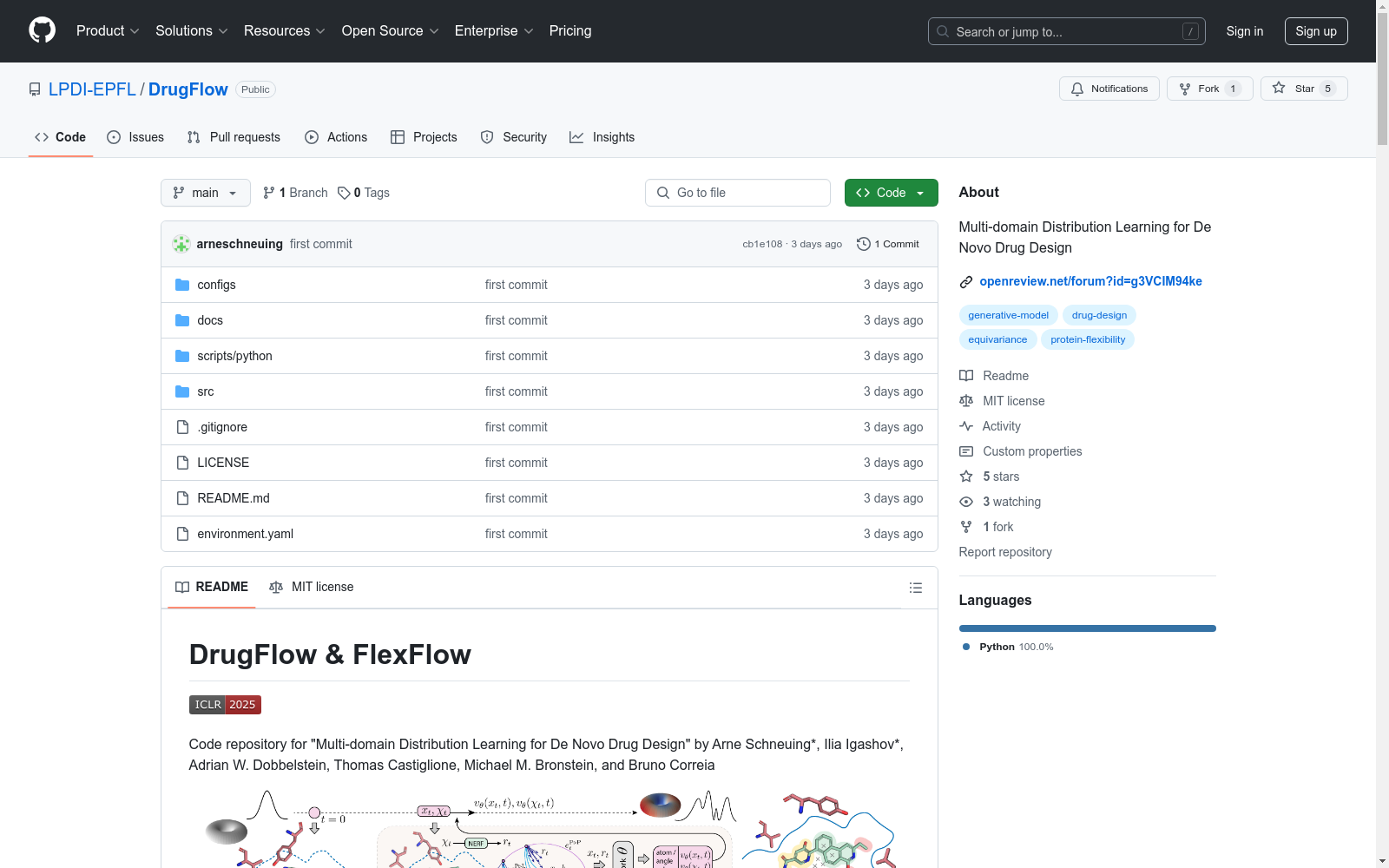Expand the Open Source menu
Image resolution: width=1389 pixels, height=868 pixels.
coord(391,31)
